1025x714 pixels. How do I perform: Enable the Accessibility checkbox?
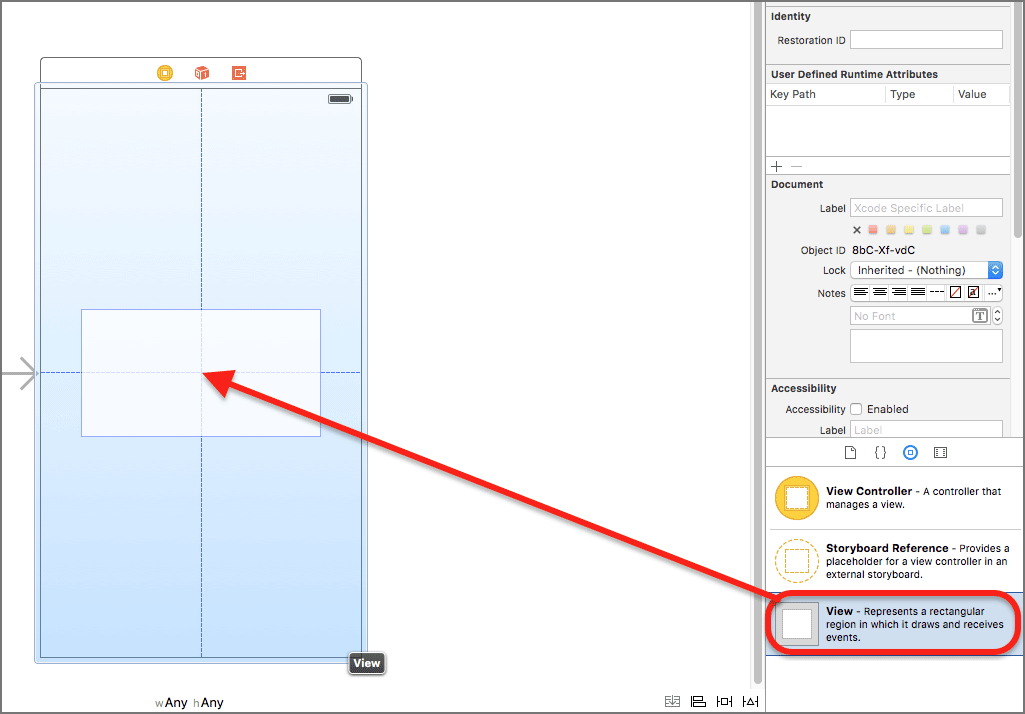(x=856, y=409)
